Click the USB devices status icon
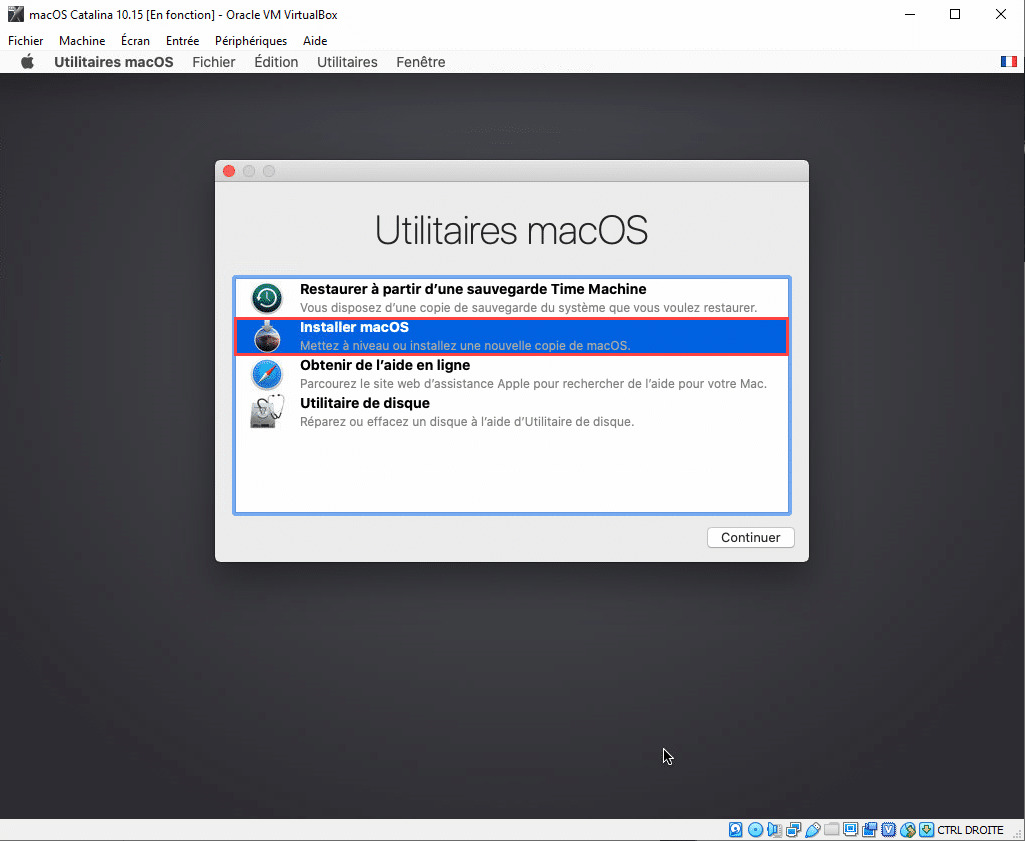This screenshot has width=1025, height=841. pyautogui.click(x=813, y=830)
